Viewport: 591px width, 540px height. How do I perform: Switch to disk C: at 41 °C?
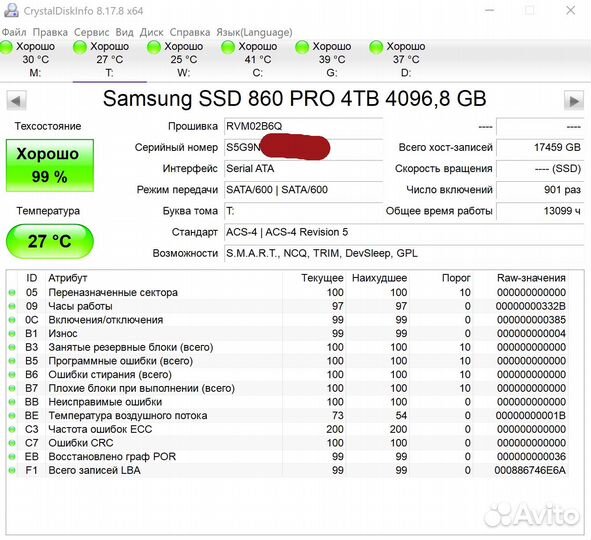click(x=257, y=59)
